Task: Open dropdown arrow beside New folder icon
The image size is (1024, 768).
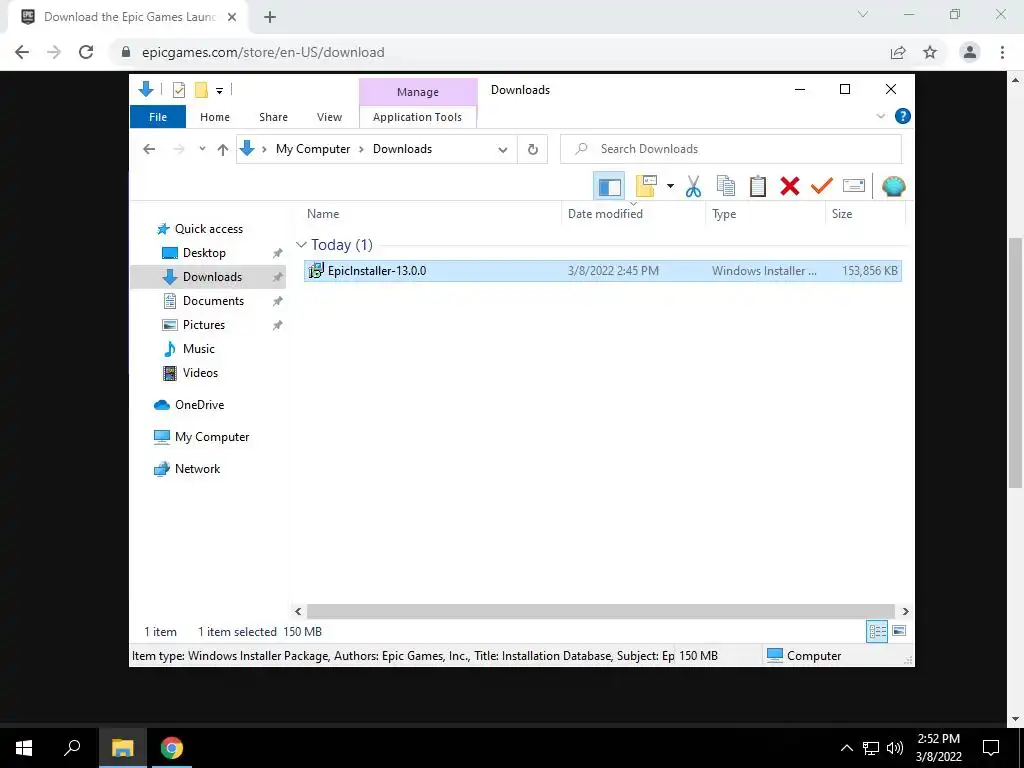Action: click(670, 186)
